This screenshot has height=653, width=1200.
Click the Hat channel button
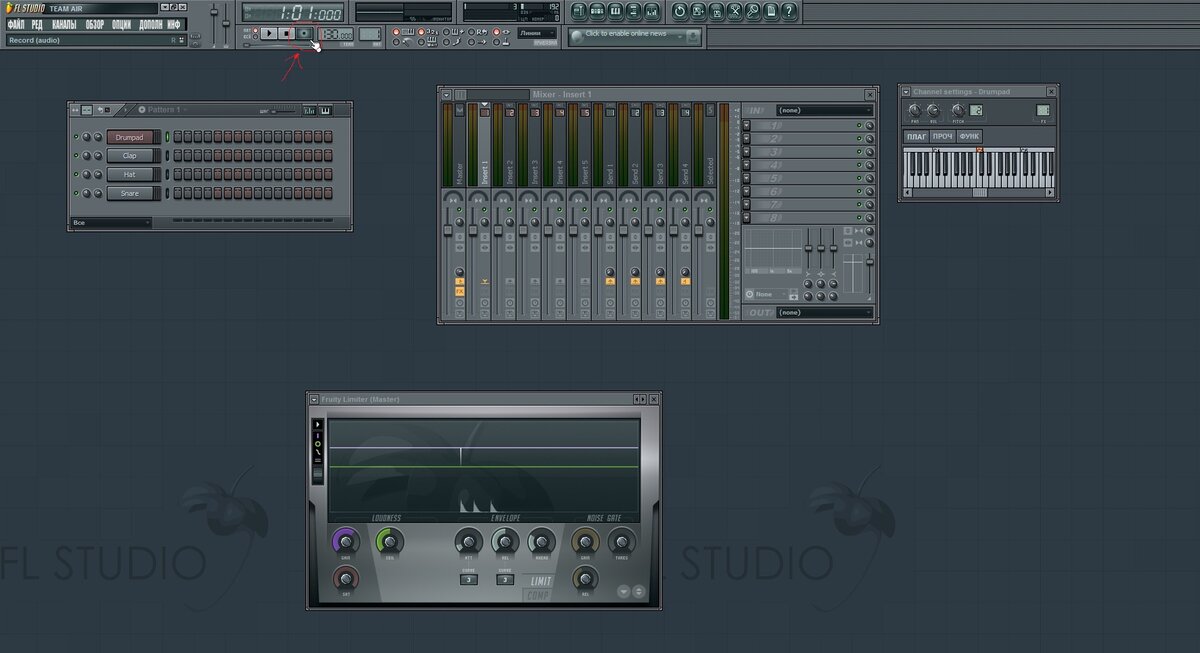point(130,175)
